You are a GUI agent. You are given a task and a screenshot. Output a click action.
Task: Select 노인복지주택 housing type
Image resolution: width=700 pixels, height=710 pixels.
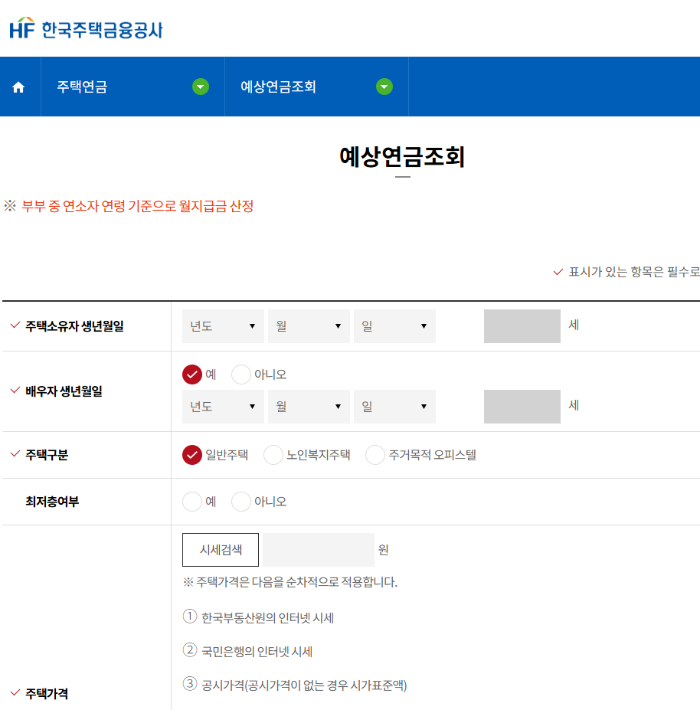(x=273, y=455)
